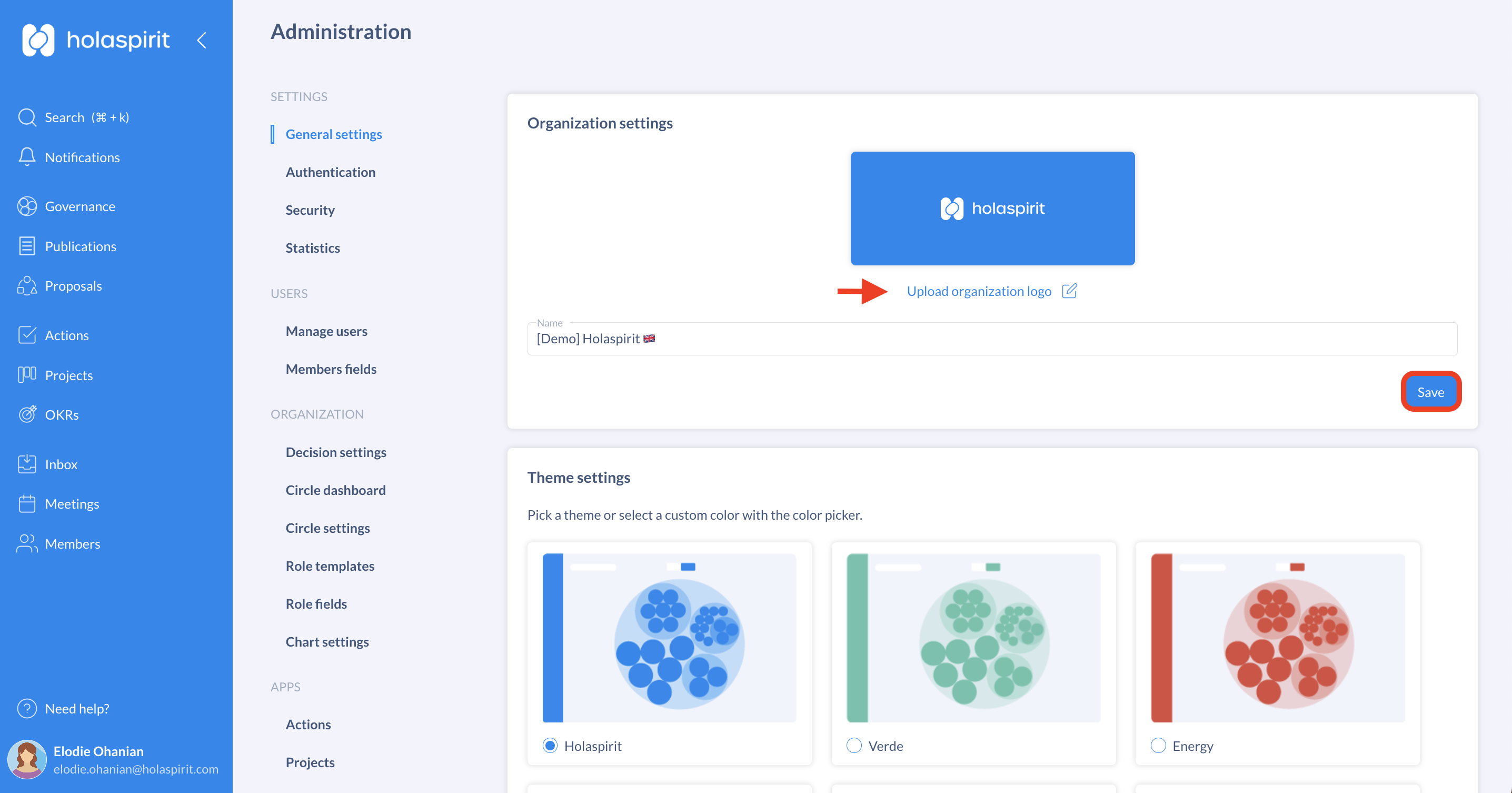Click the Members label in sidebar
Viewport: 1512px width, 793px height.
coord(72,543)
